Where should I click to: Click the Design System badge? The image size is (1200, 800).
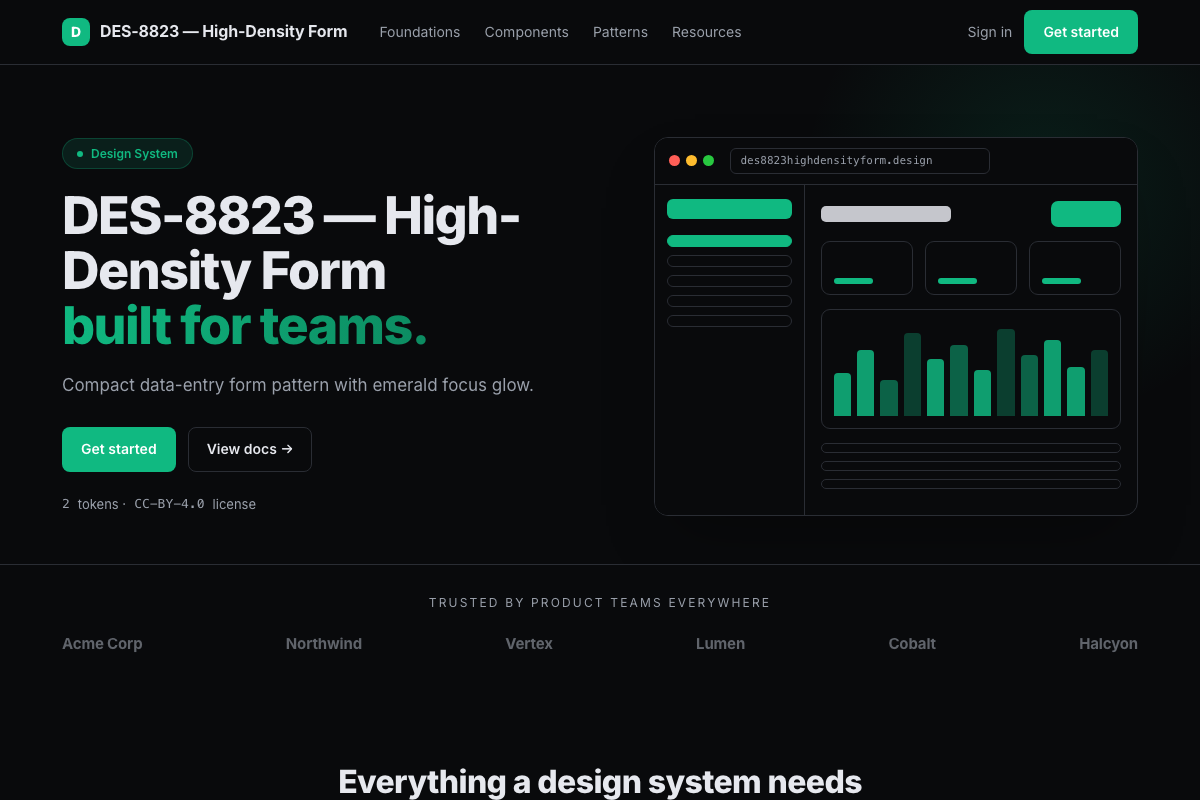coord(127,154)
